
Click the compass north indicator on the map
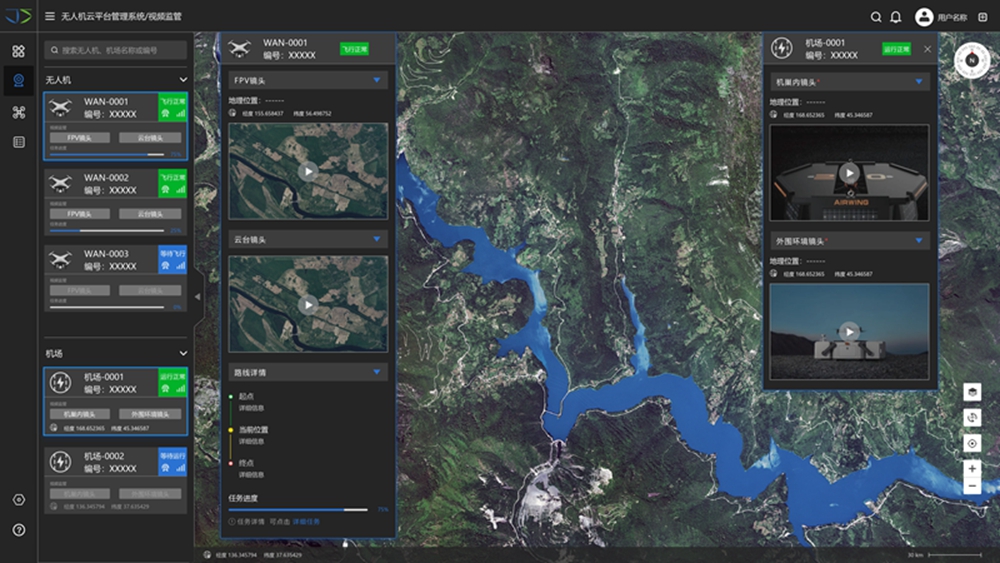[970, 59]
